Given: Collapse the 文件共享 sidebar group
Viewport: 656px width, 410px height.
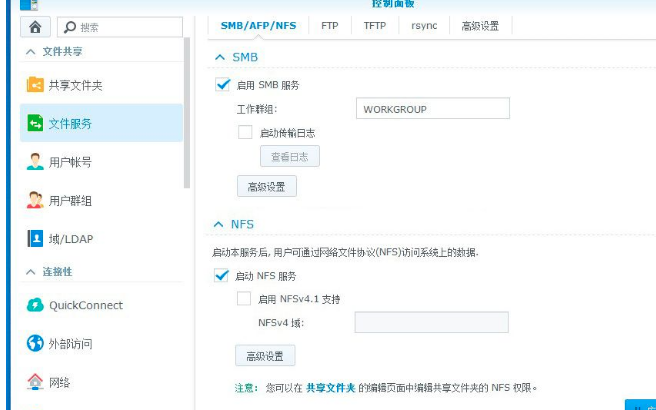Looking at the screenshot, I should click(x=30, y=51).
